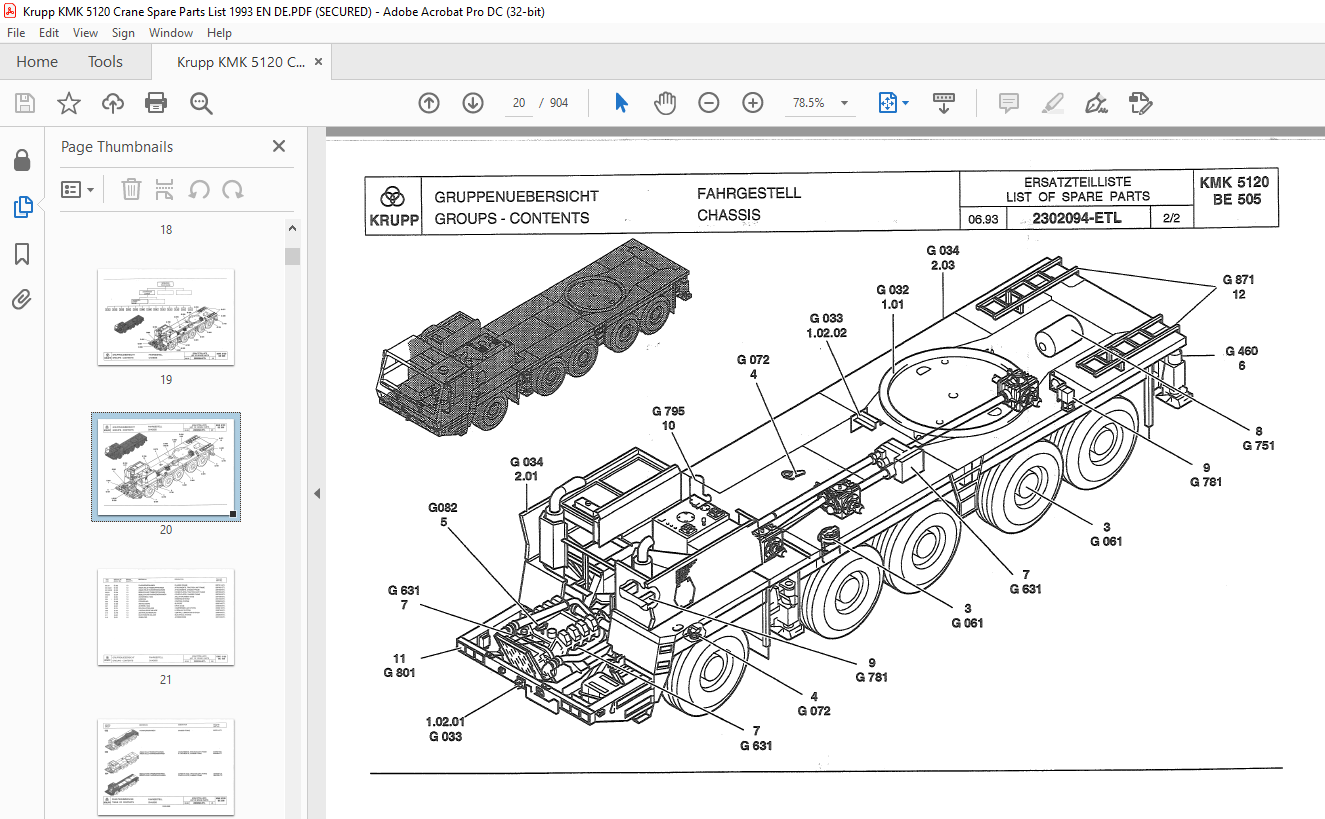Click the G082 part label

(443, 508)
